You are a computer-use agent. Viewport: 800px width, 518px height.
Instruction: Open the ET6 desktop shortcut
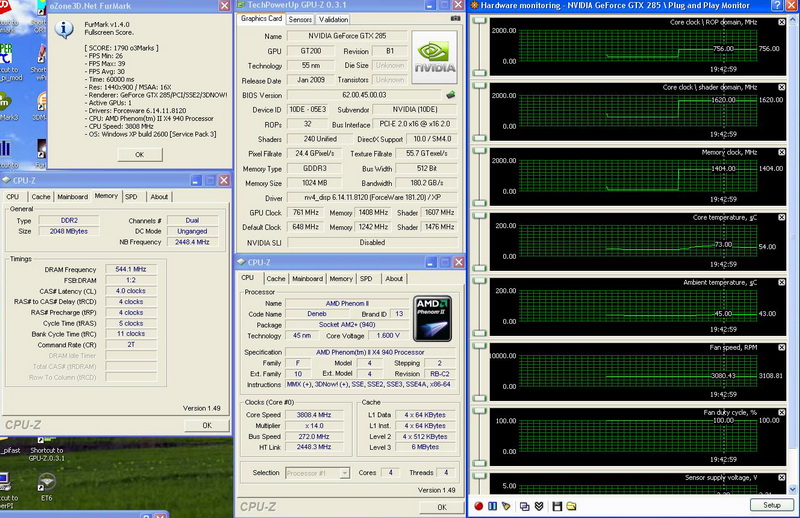click(46, 486)
